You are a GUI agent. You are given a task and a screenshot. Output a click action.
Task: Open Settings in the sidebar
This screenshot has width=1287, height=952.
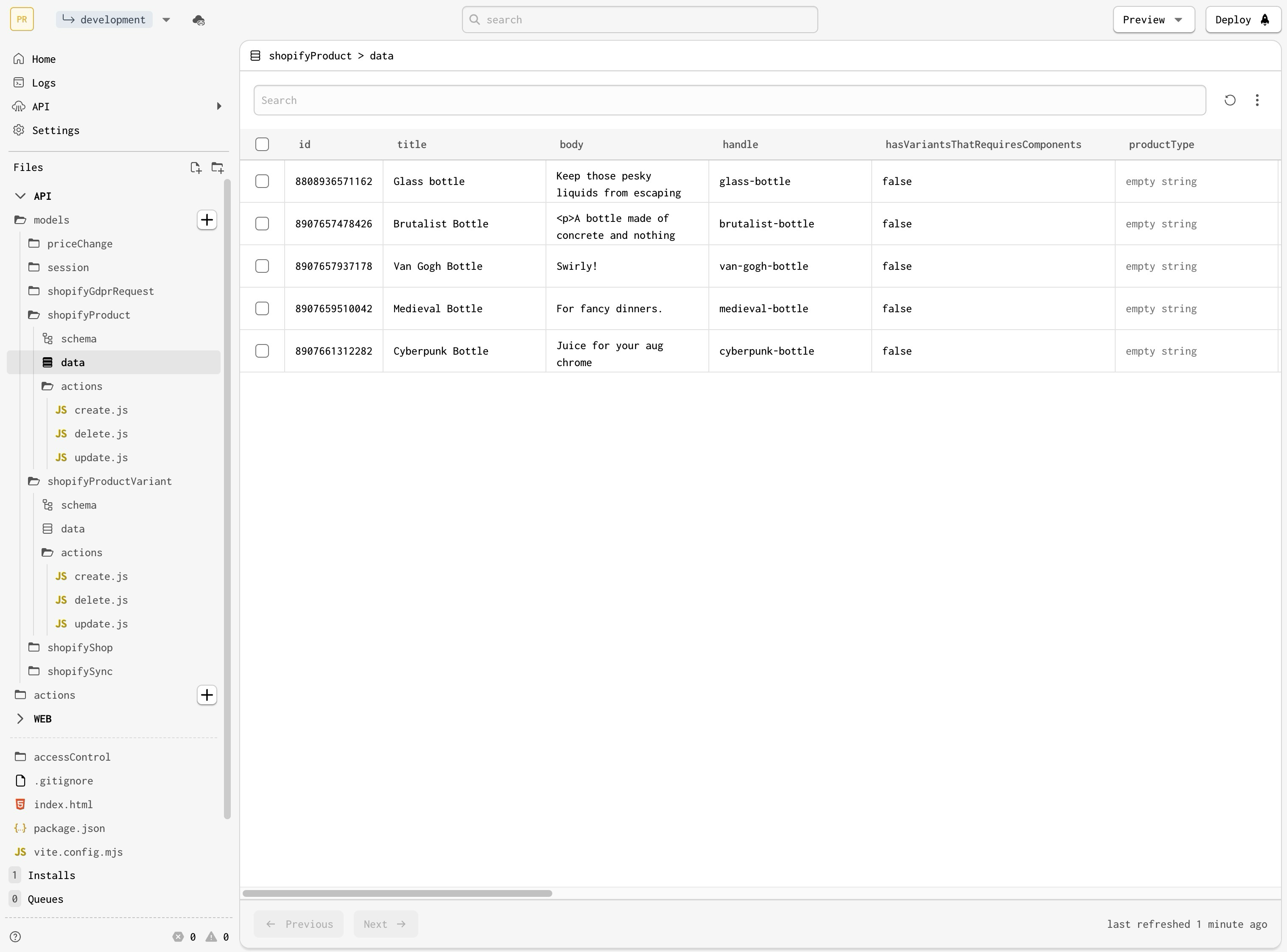(55, 130)
